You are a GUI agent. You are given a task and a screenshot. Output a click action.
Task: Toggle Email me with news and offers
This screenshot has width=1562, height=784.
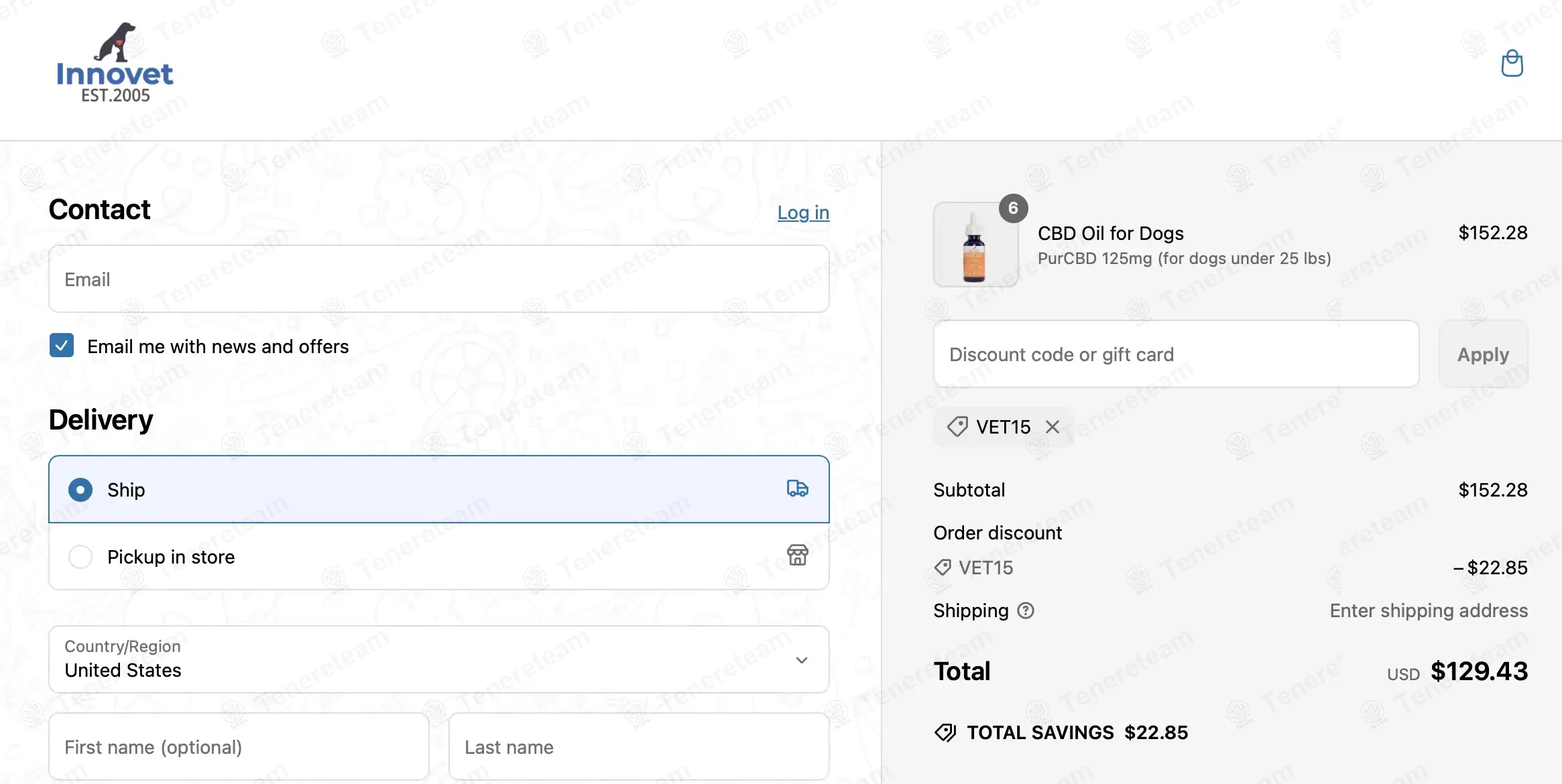(62, 346)
